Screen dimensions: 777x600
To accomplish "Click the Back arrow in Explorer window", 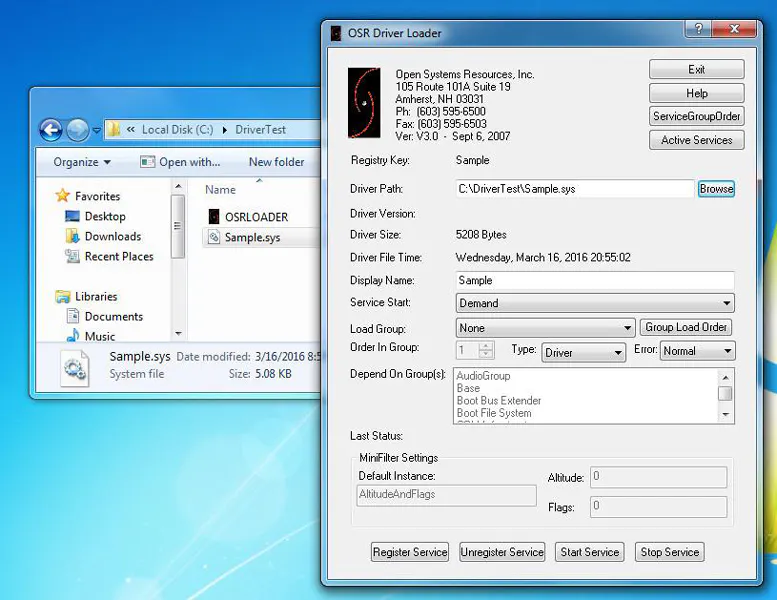I will 51,130.
